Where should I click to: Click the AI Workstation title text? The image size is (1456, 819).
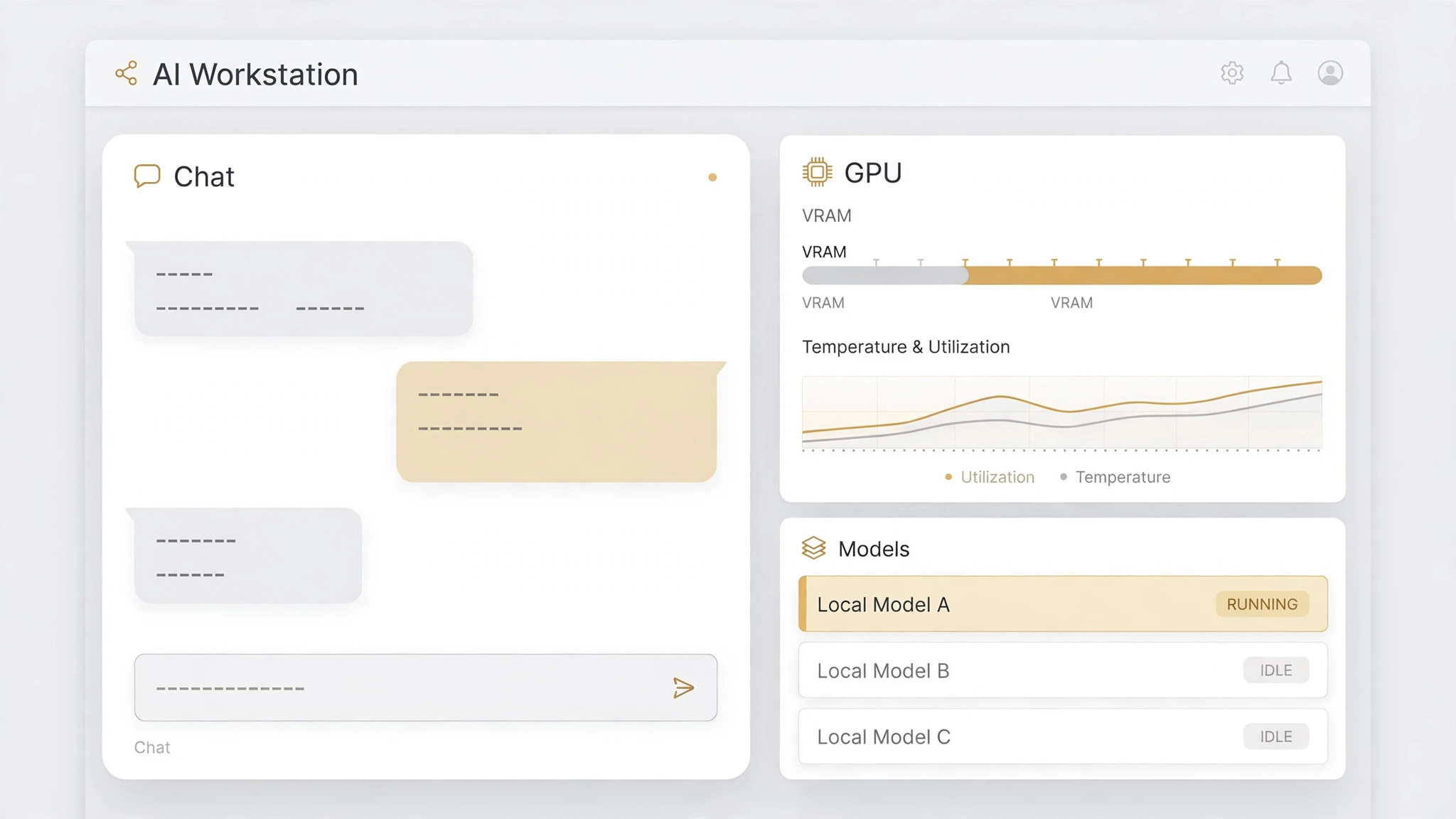point(255,74)
